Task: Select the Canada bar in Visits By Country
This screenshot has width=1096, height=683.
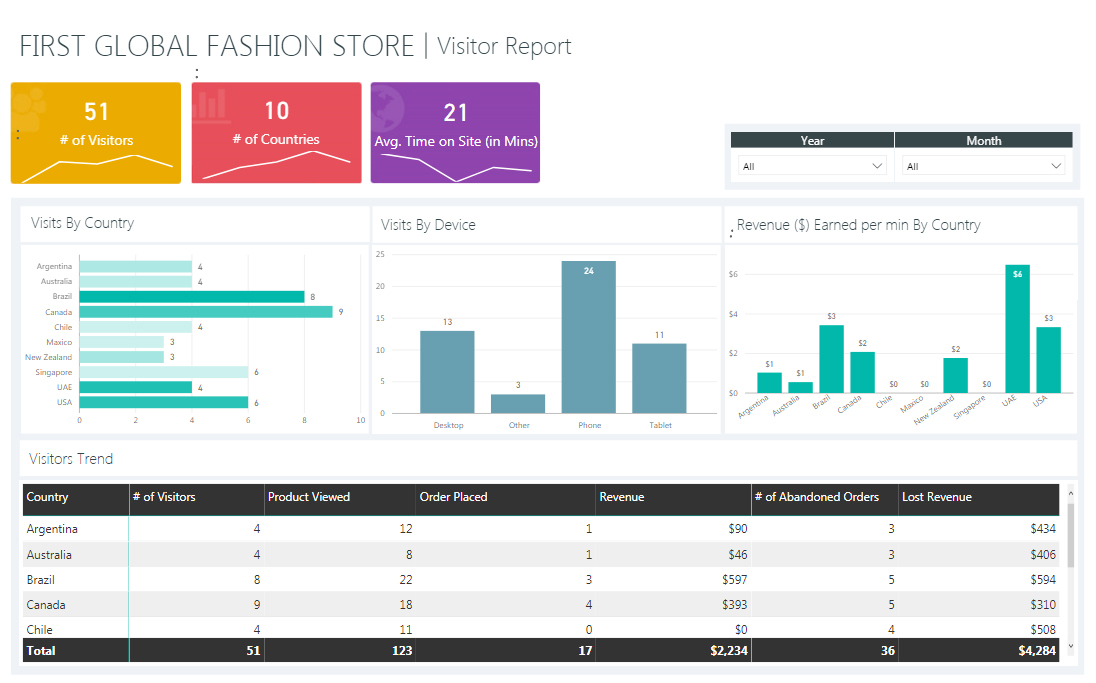Action: click(x=206, y=312)
